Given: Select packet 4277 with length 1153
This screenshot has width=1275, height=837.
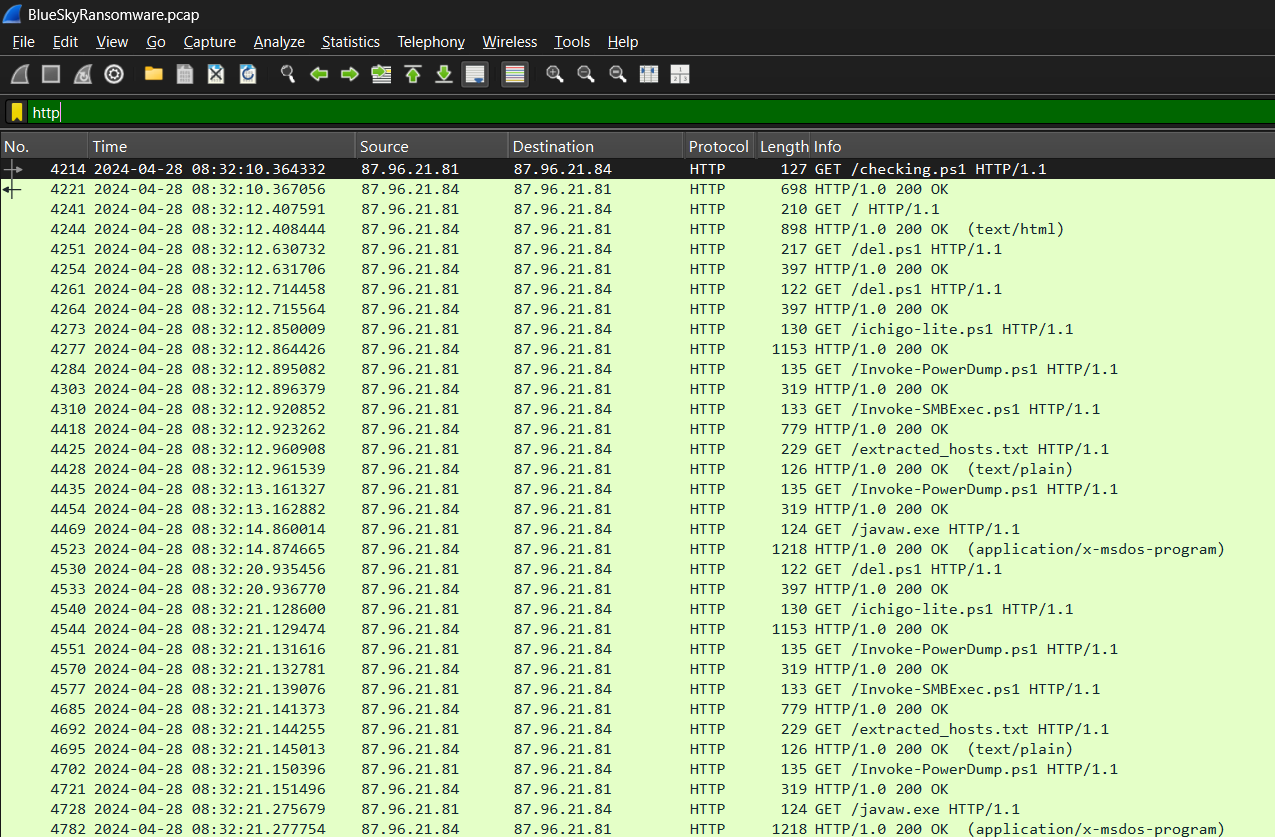Looking at the screenshot, I should 637,349.
